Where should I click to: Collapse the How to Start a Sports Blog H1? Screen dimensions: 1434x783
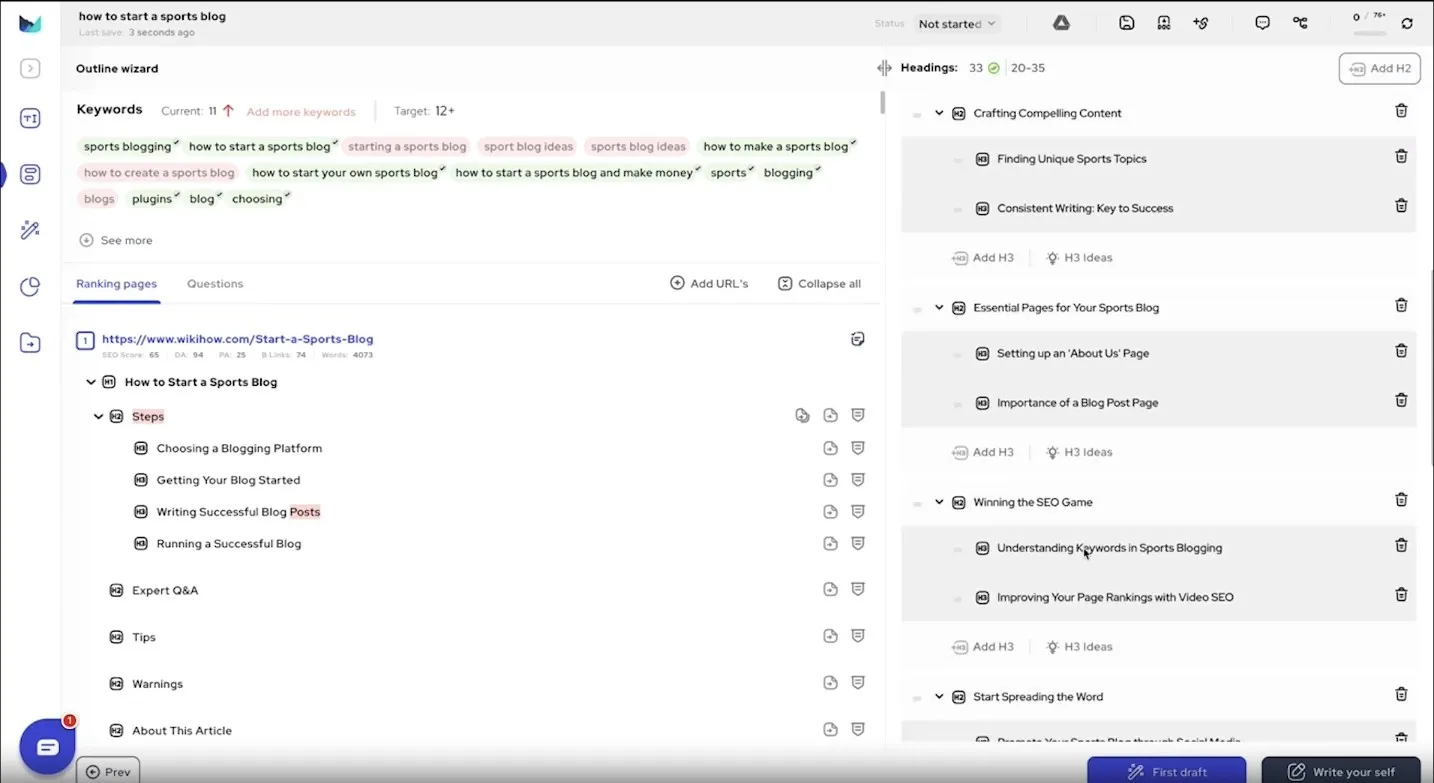(91, 382)
